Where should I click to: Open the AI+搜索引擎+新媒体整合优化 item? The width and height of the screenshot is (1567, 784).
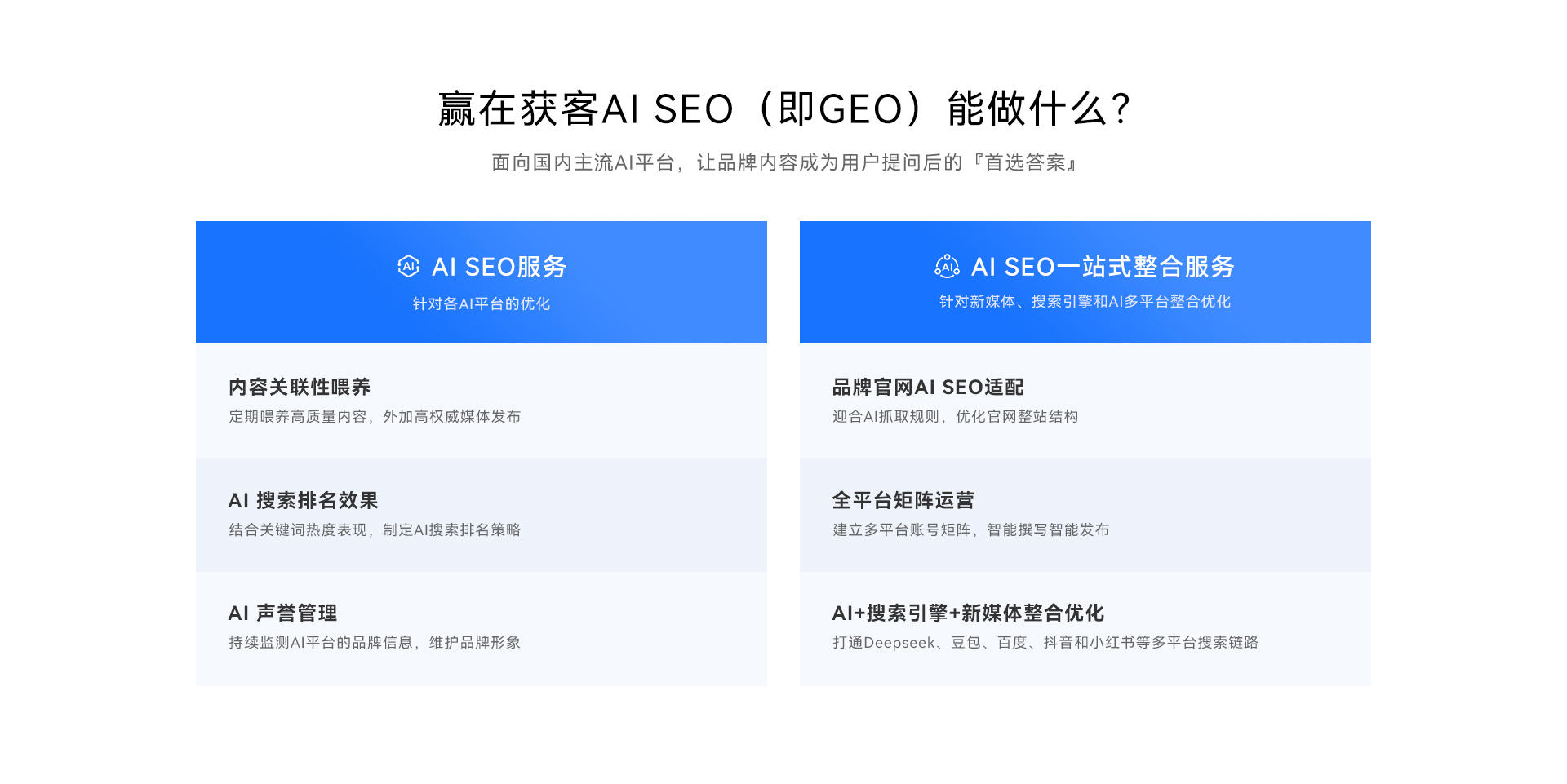click(1085, 629)
